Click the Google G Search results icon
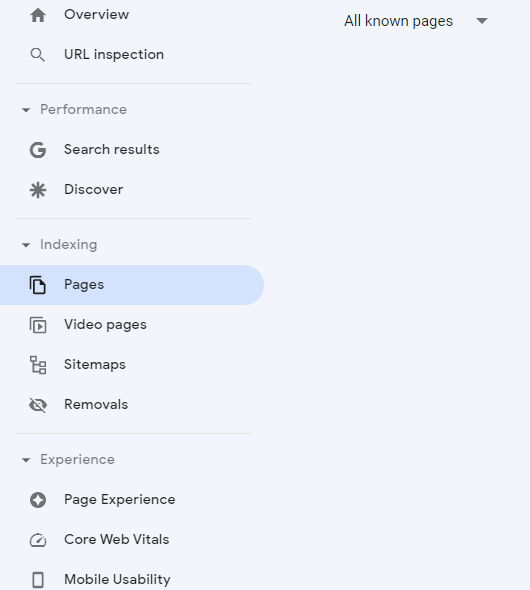 point(38,150)
